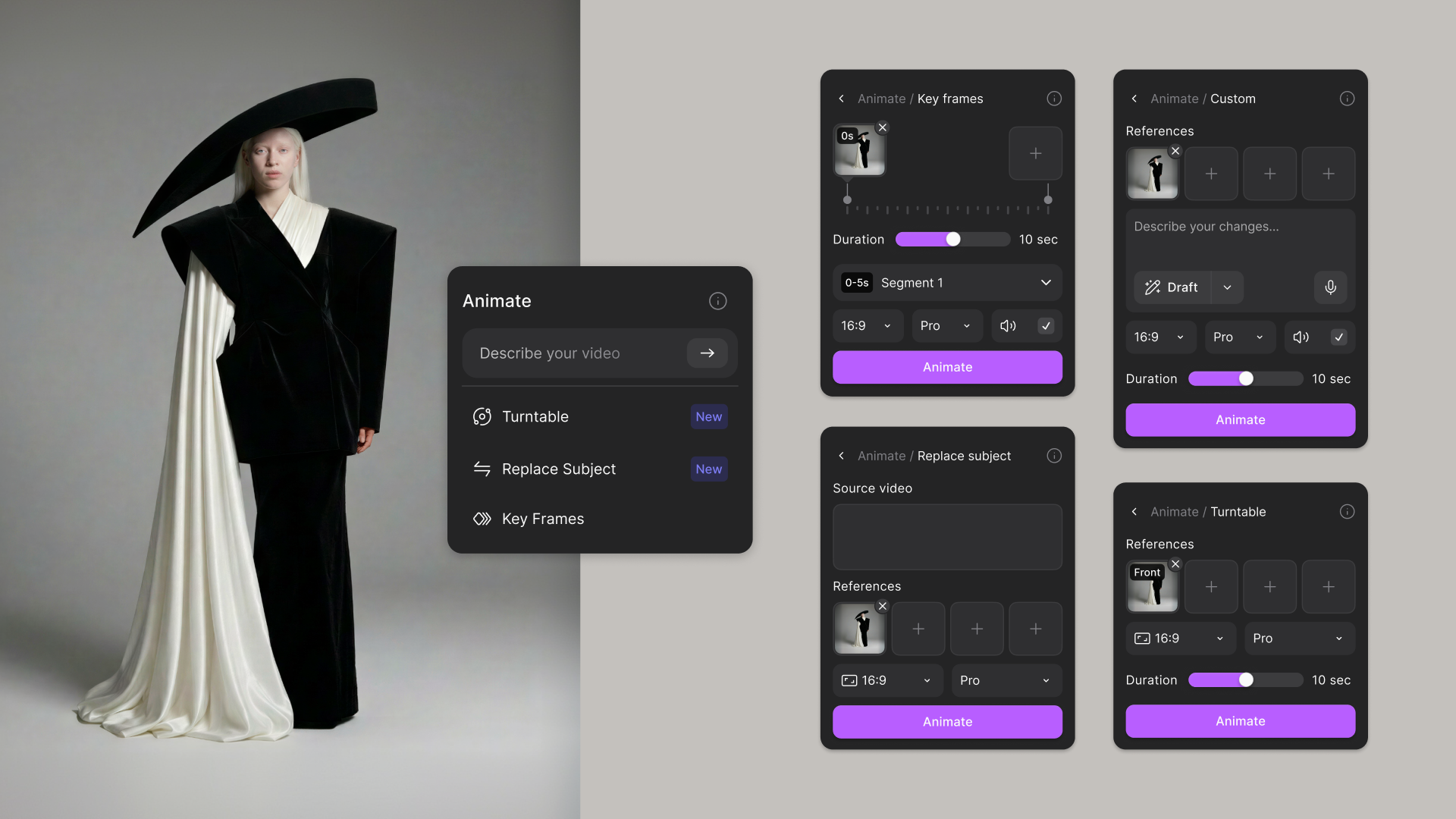Open info icon in Turntable panel

pos(1347,512)
